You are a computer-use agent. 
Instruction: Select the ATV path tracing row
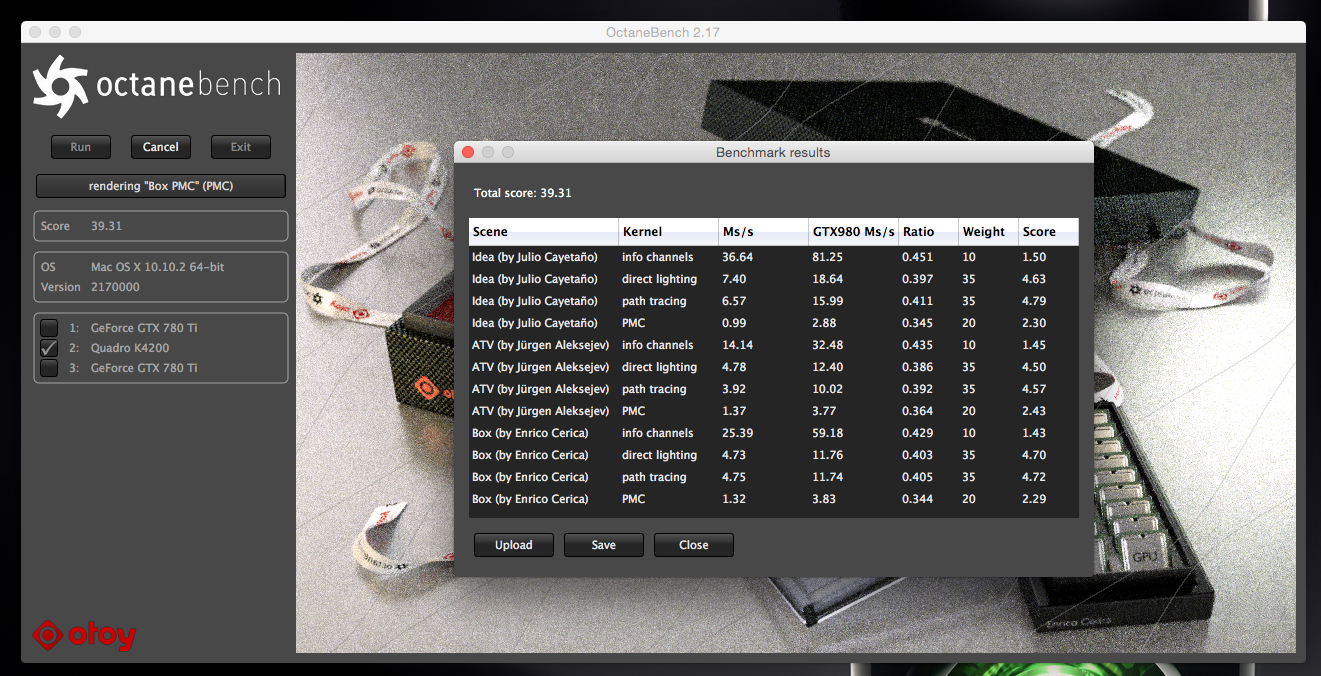773,389
